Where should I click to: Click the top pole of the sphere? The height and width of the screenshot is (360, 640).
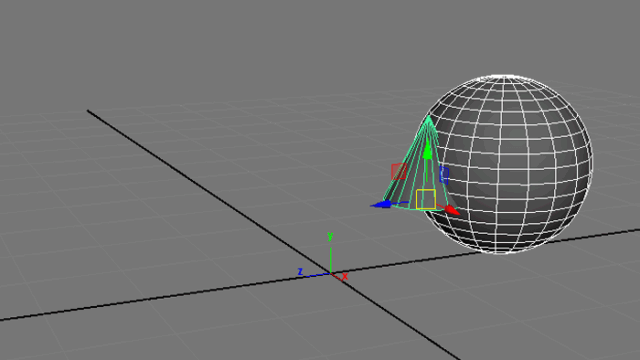(503, 76)
